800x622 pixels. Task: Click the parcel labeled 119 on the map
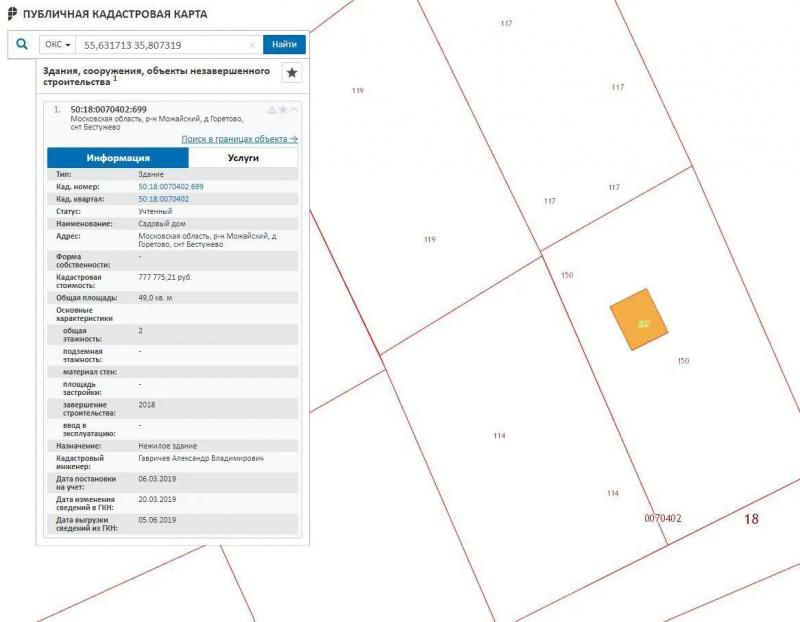click(x=430, y=239)
